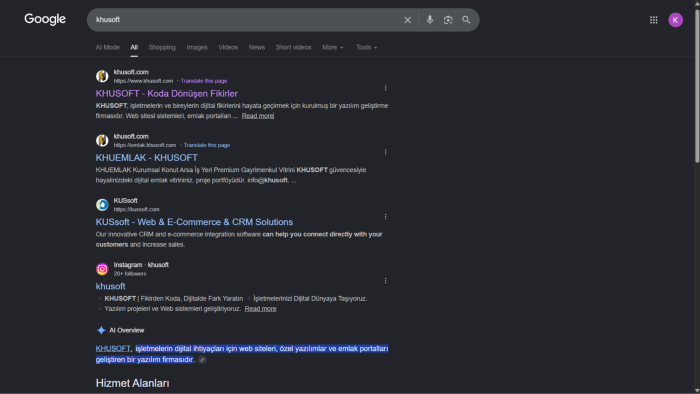This screenshot has height=394, width=700.
Task: Click the search input containing khusoft
Action: (x=246, y=20)
